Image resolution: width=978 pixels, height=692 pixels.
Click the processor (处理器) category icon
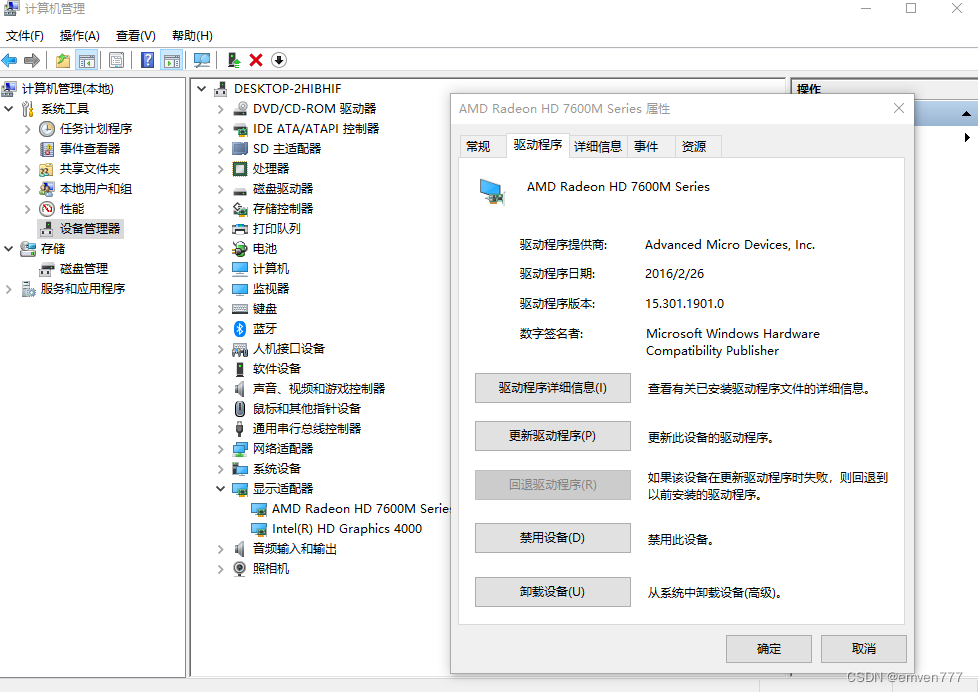tap(240, 168)
